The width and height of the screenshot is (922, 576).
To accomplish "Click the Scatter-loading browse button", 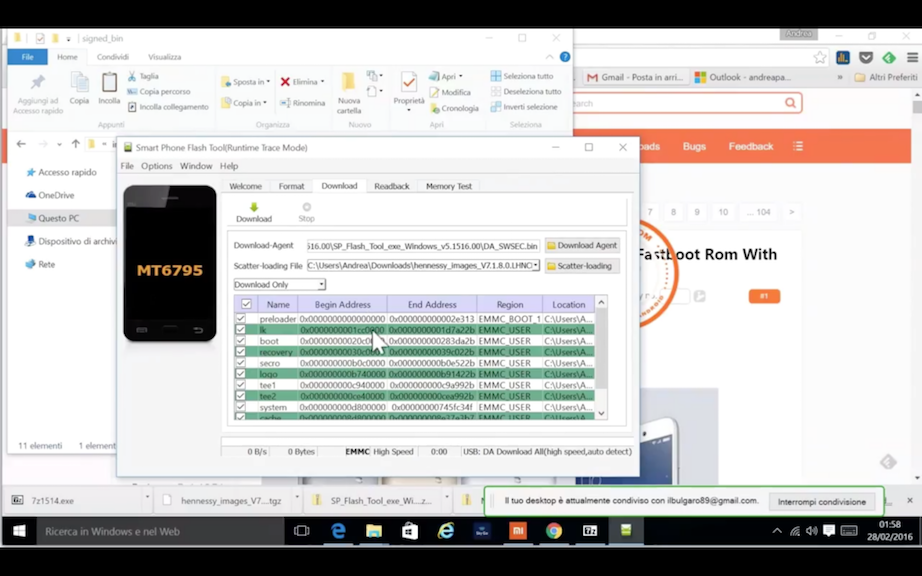I will 582,266.
